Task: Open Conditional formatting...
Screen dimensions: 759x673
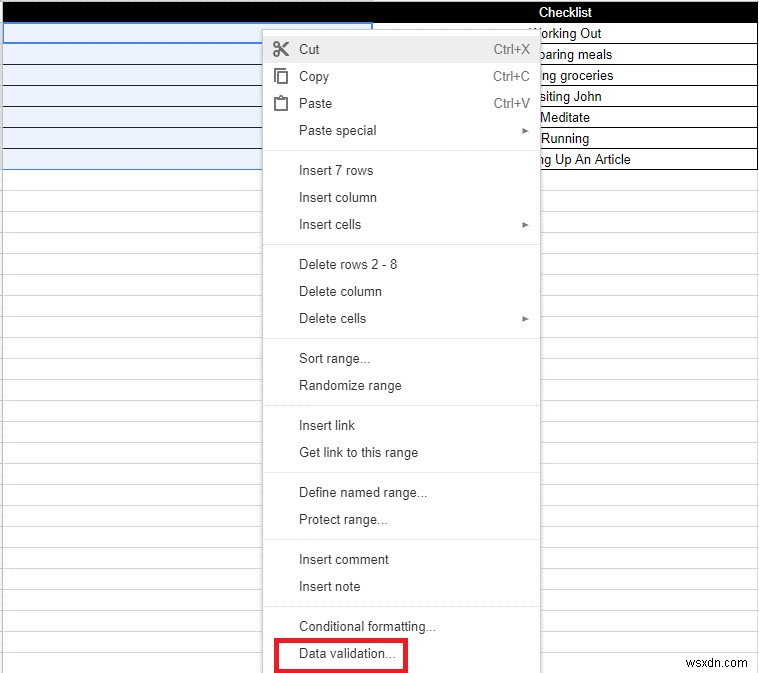Action: coord(401,626)
